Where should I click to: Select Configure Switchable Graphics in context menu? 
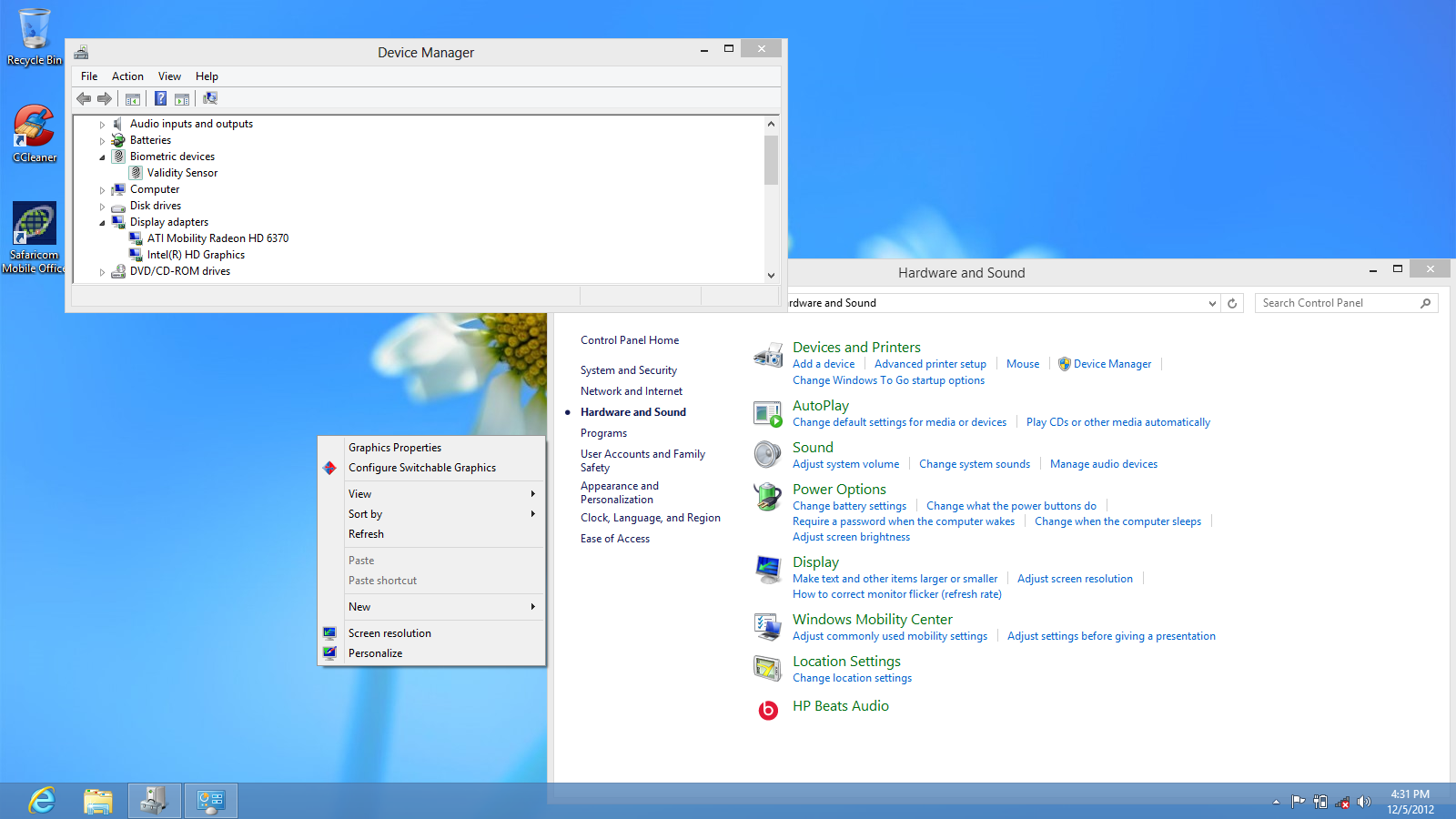(422, 468)
